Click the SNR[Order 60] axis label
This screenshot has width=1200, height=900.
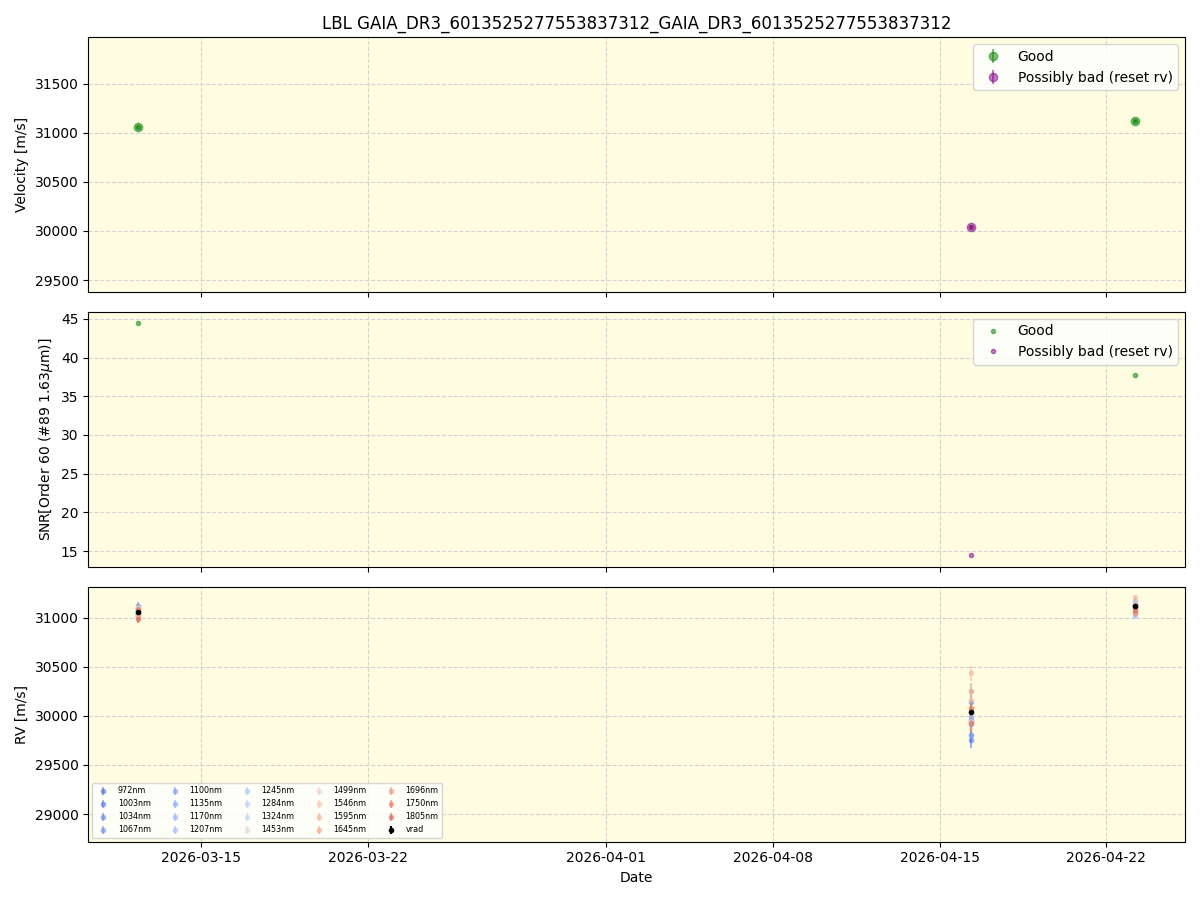[45, 440]
